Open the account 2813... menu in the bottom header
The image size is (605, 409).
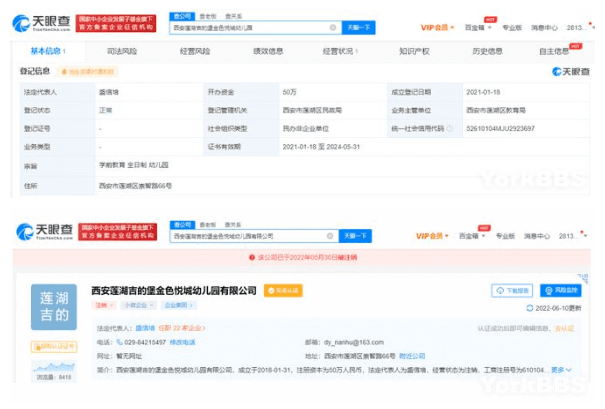pyautogui.click(x=573, y=236)
